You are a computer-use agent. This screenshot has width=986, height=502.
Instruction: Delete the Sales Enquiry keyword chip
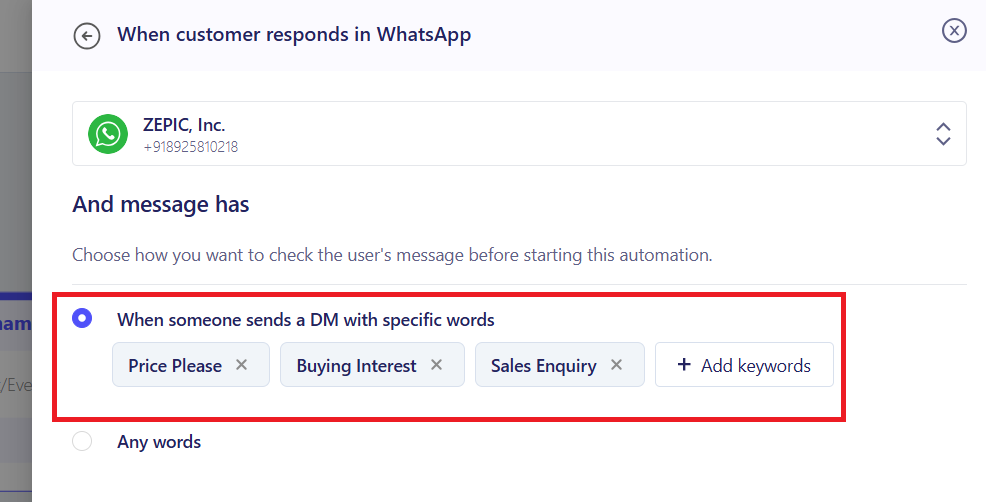tap(616, 365)
